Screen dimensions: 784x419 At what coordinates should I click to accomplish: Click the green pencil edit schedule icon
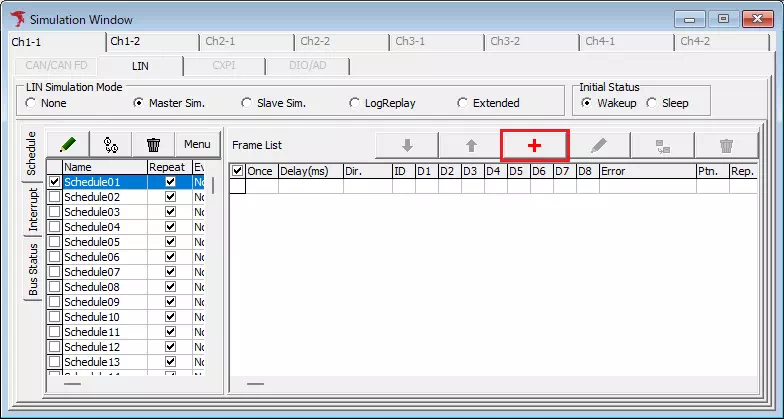click(68, 145)
